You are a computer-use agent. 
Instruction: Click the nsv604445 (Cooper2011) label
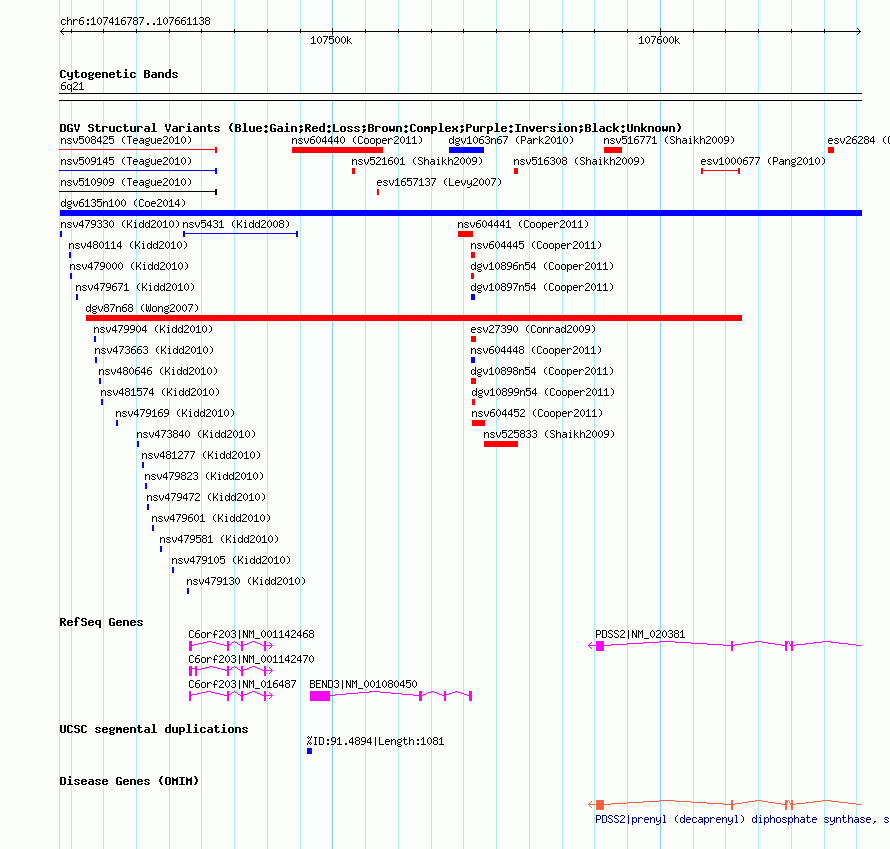coord(536,245)
